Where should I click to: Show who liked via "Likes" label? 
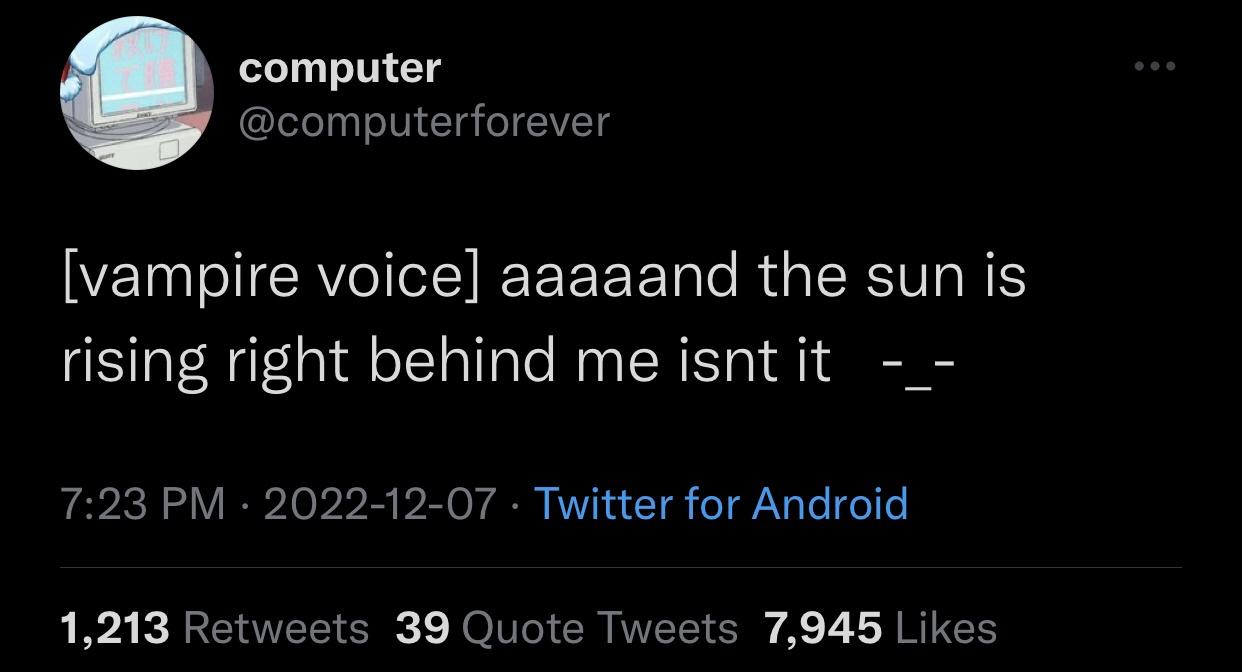point(946,628)
